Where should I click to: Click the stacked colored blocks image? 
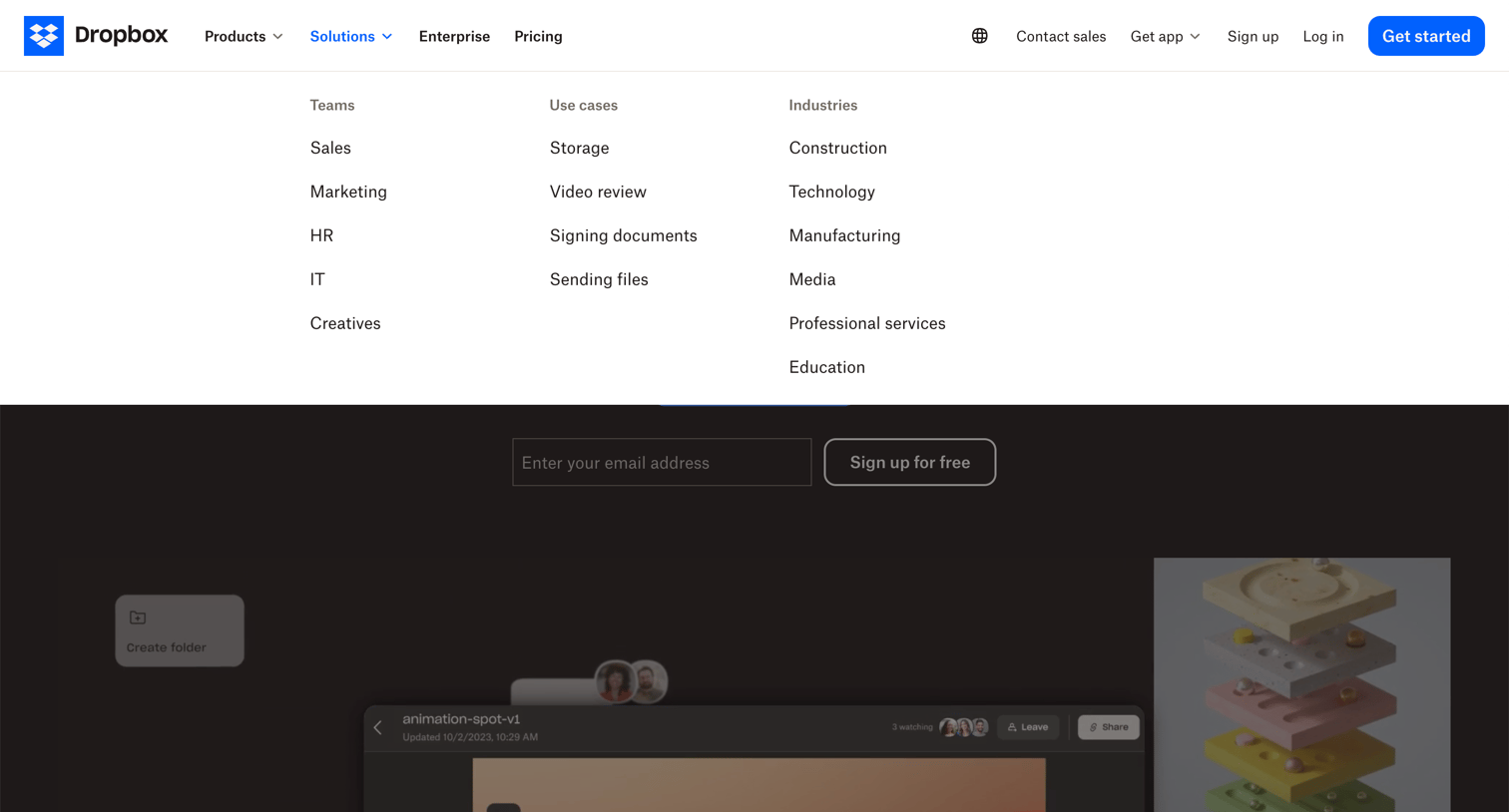coord(1301,684)
